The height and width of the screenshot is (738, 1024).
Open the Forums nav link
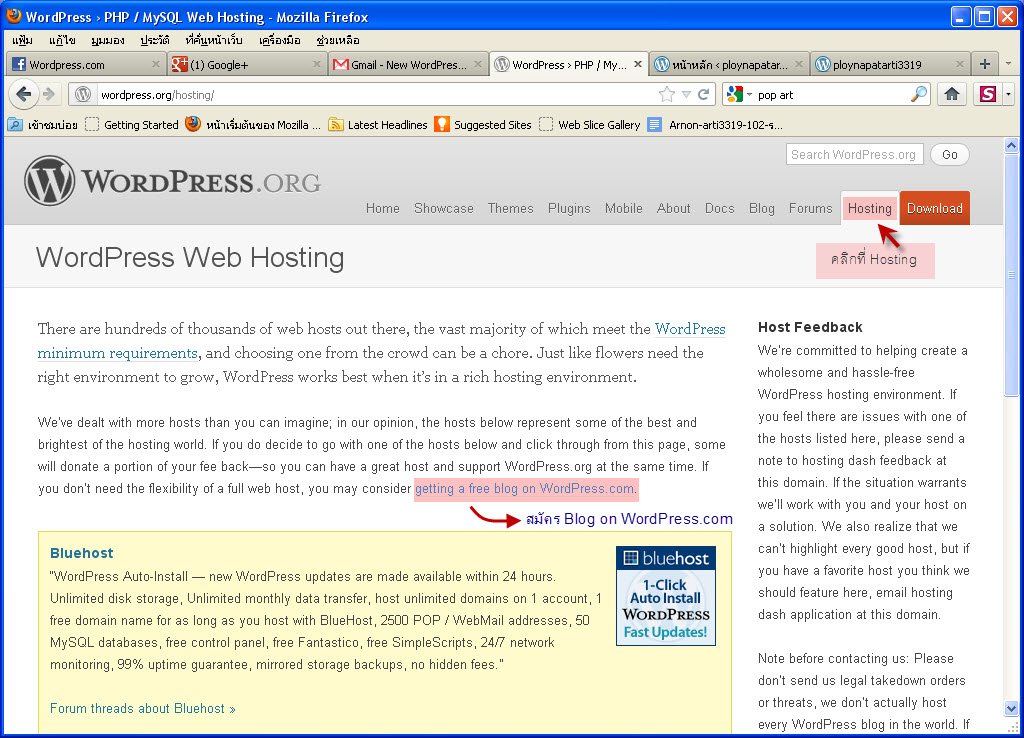(810, 208)
